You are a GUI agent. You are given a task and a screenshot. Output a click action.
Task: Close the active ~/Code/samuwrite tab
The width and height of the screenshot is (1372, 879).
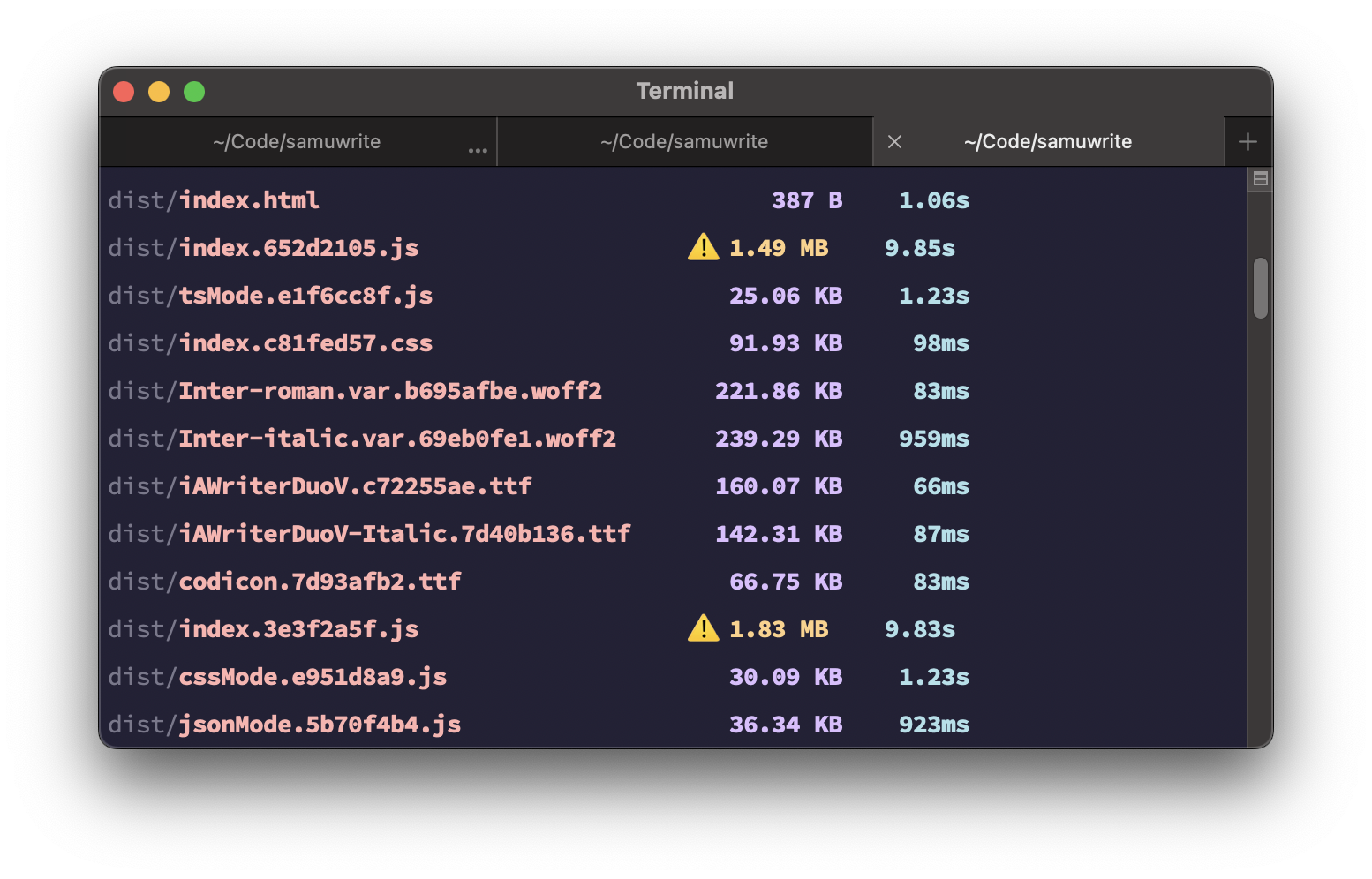coord(894,142)
